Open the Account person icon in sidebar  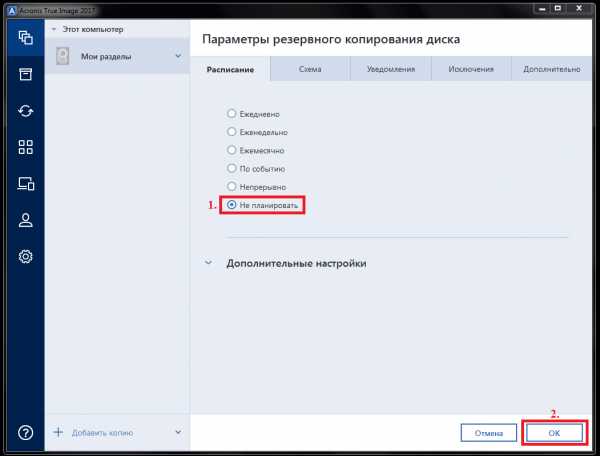[x=26, y=220]
